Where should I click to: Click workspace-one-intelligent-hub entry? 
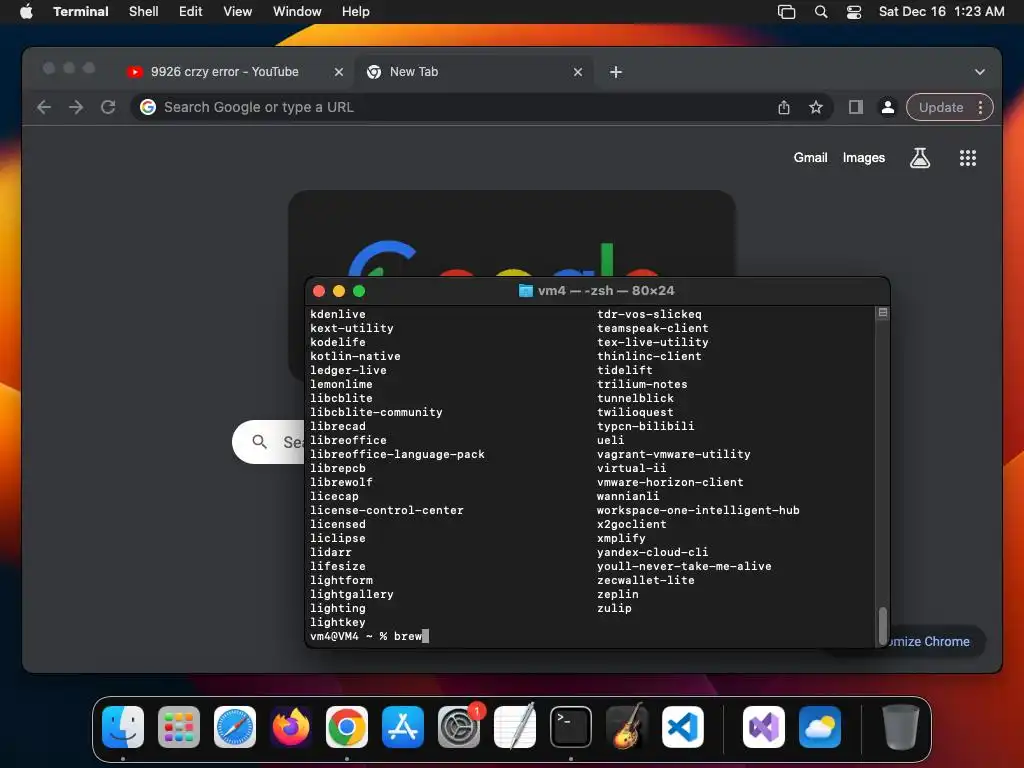coord(698,510)
